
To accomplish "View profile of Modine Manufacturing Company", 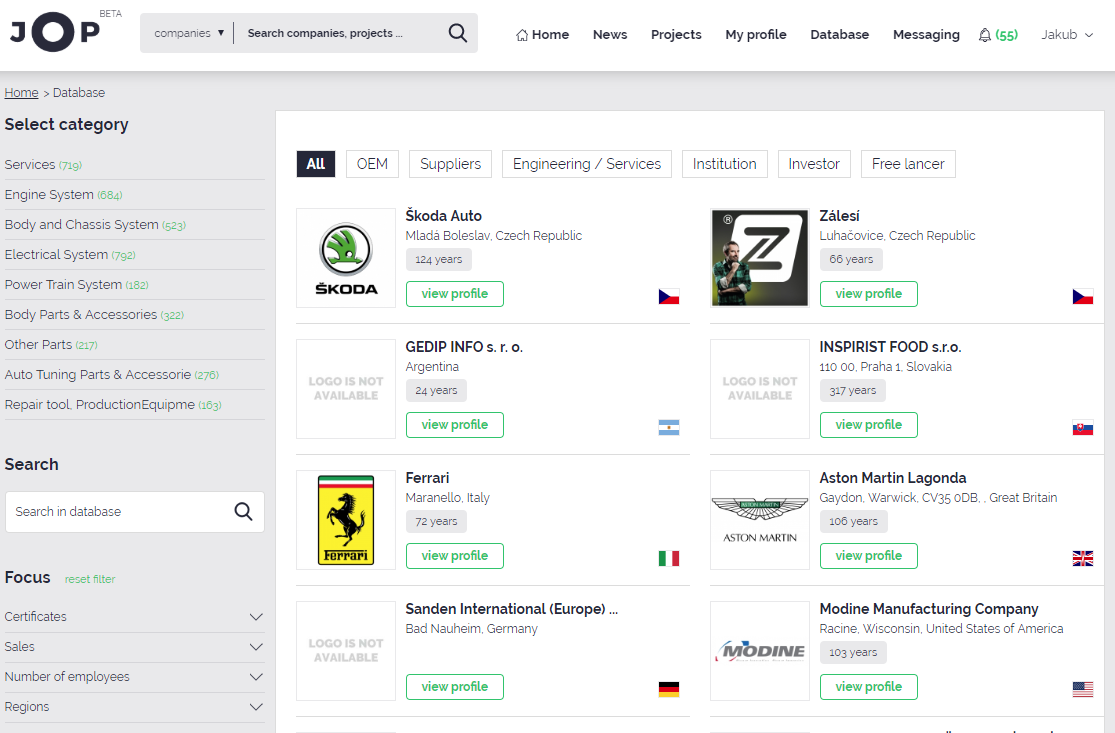I will tap(868, 686).
